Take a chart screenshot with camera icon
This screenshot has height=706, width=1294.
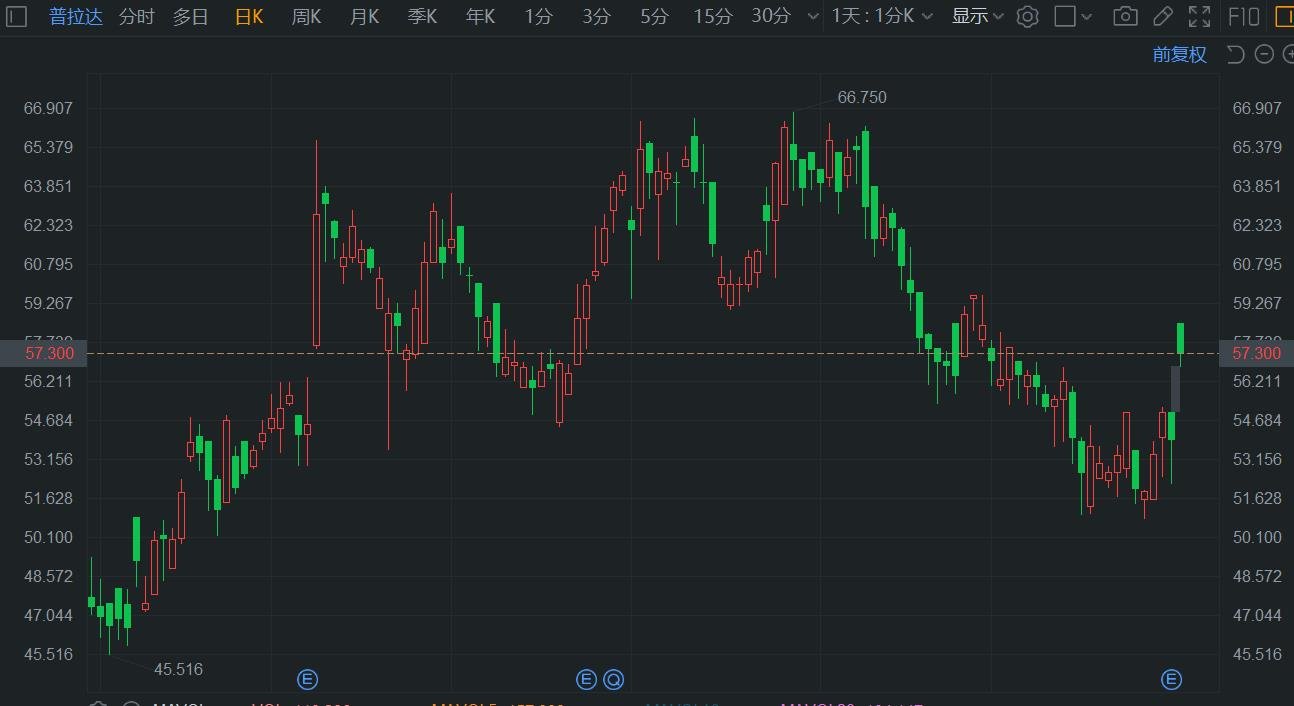coord(1125,16)
